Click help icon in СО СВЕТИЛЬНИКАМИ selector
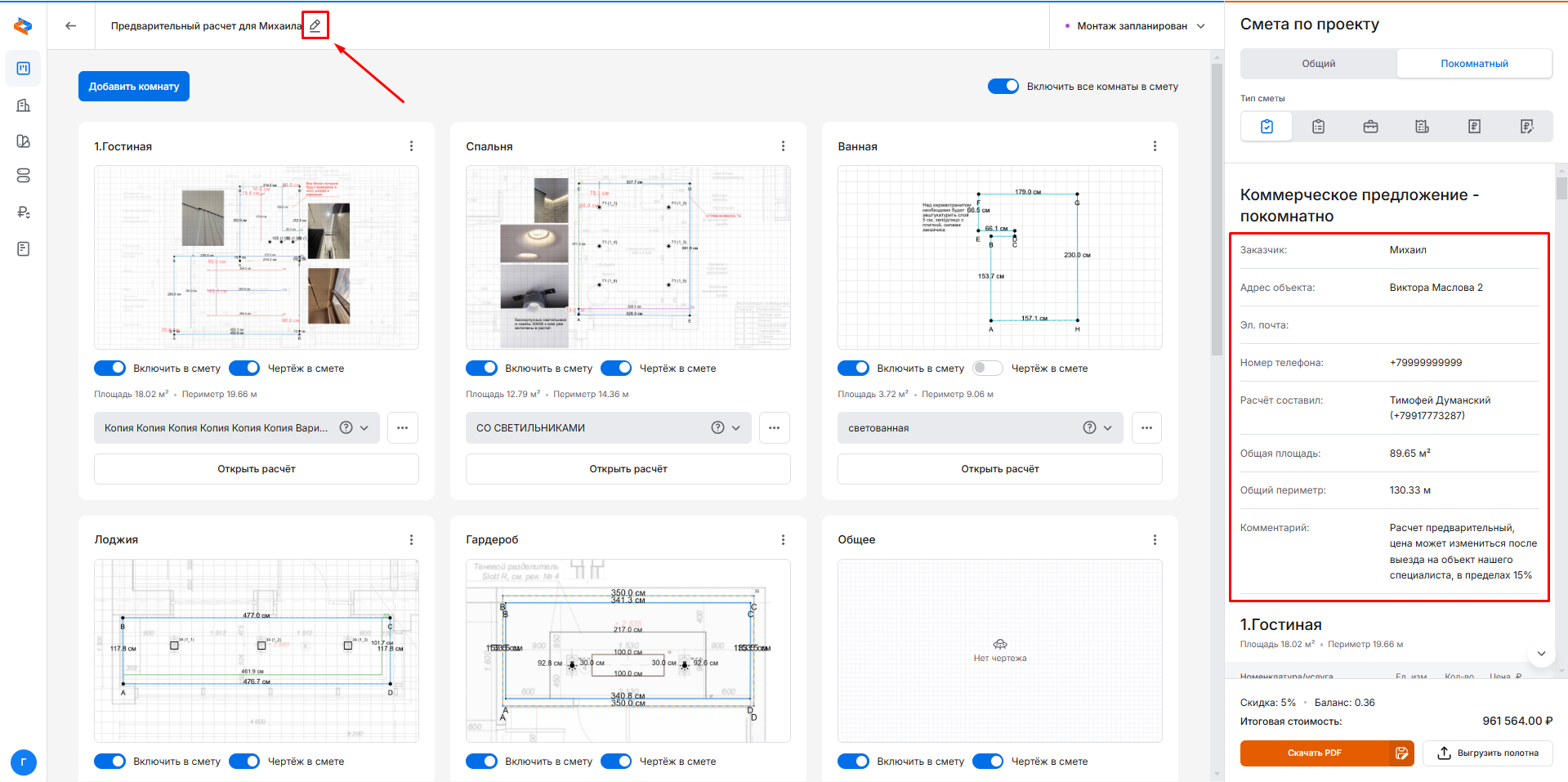The width and height of the screenshot is (1568, 782). pos(717,427)
